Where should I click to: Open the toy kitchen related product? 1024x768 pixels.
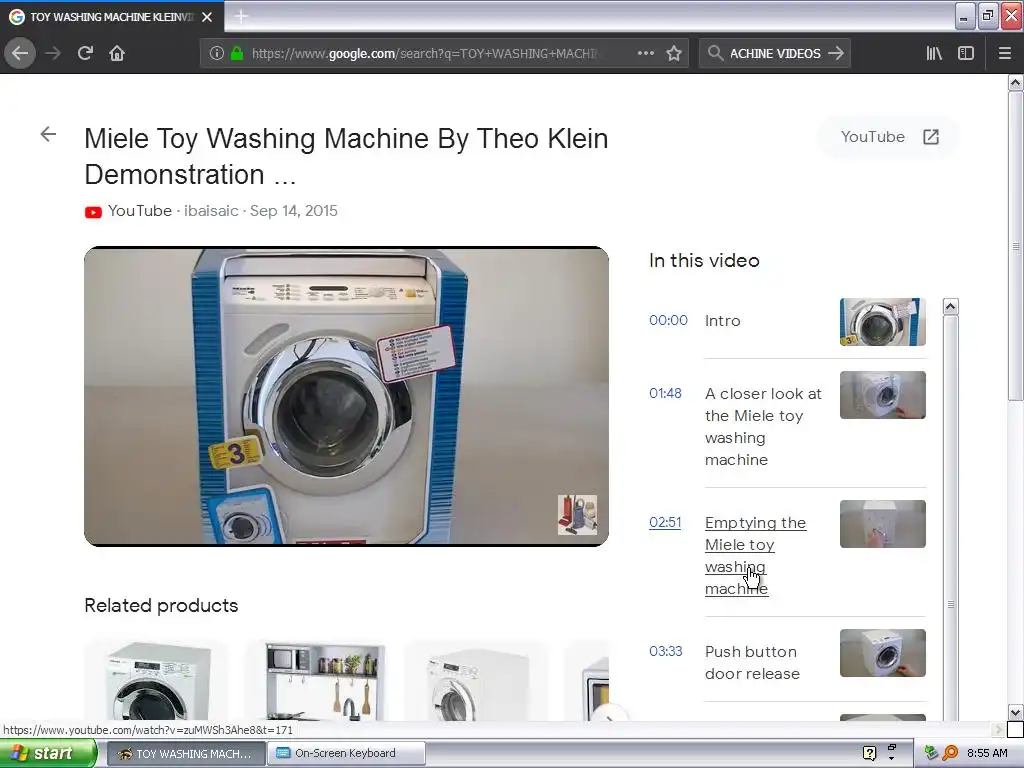pos(317,680)
